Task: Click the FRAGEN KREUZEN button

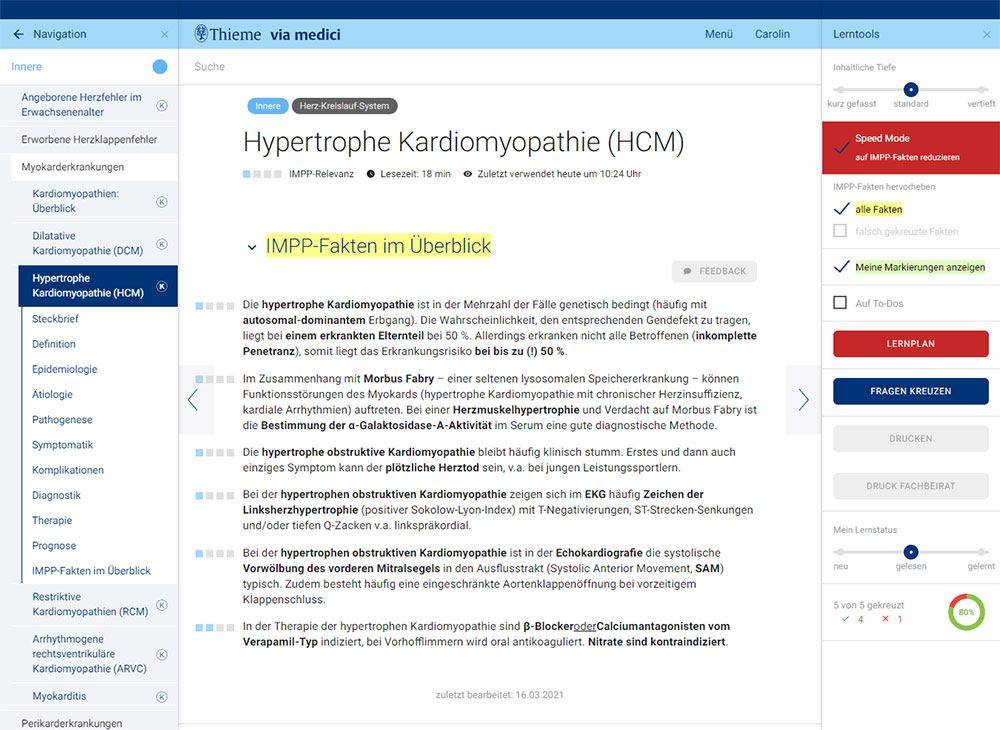Action: tap(911, 391)
